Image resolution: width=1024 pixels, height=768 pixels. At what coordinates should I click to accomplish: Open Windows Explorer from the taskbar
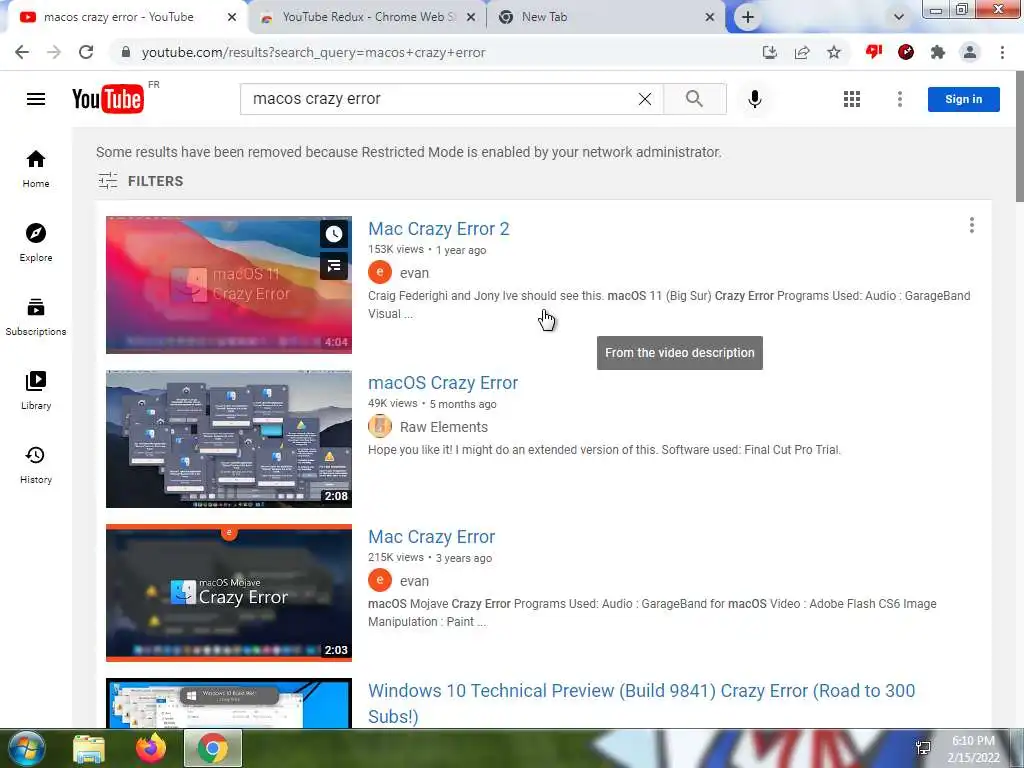click(89, 749)
